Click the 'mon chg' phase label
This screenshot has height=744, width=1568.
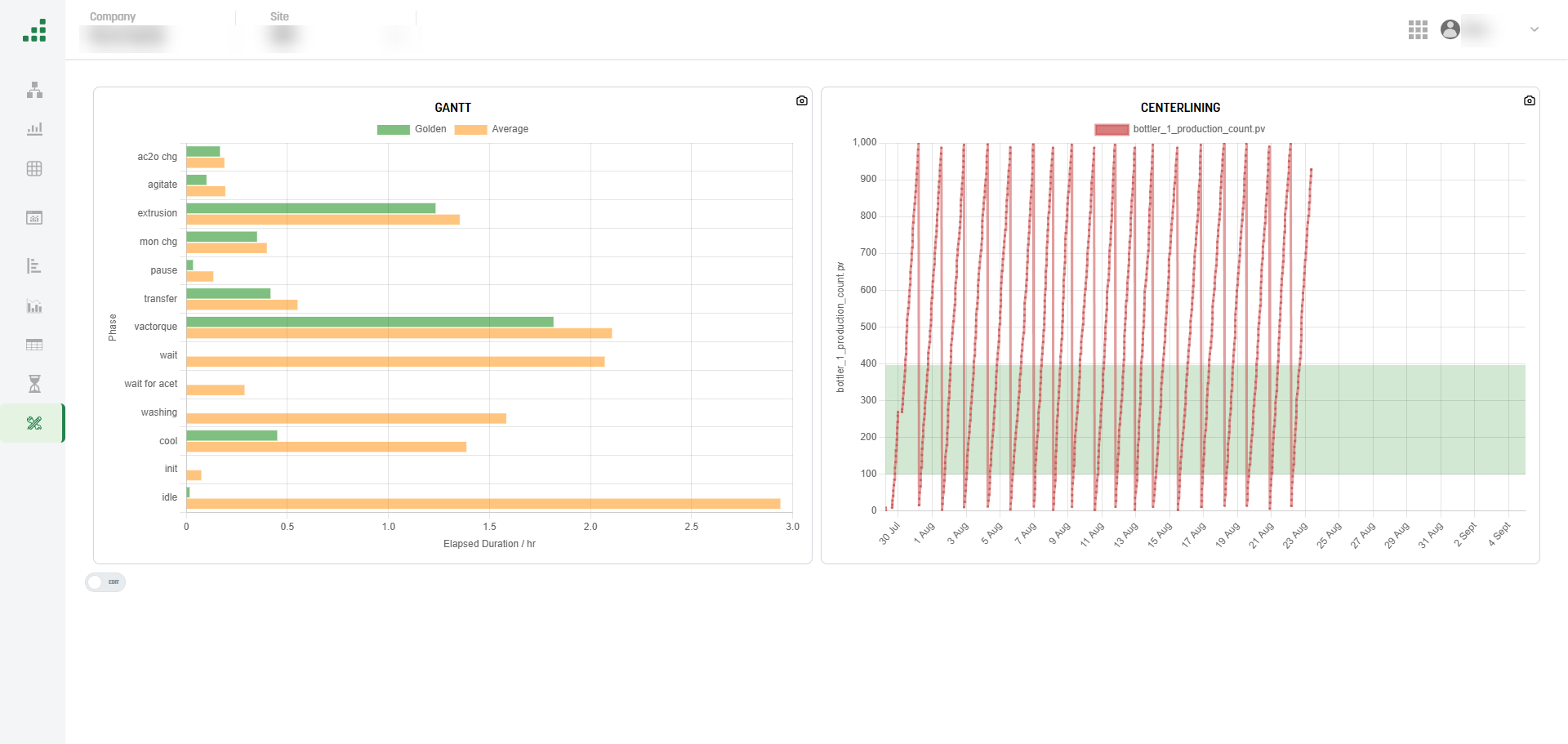pyautogui.click(x=158, y=242)
